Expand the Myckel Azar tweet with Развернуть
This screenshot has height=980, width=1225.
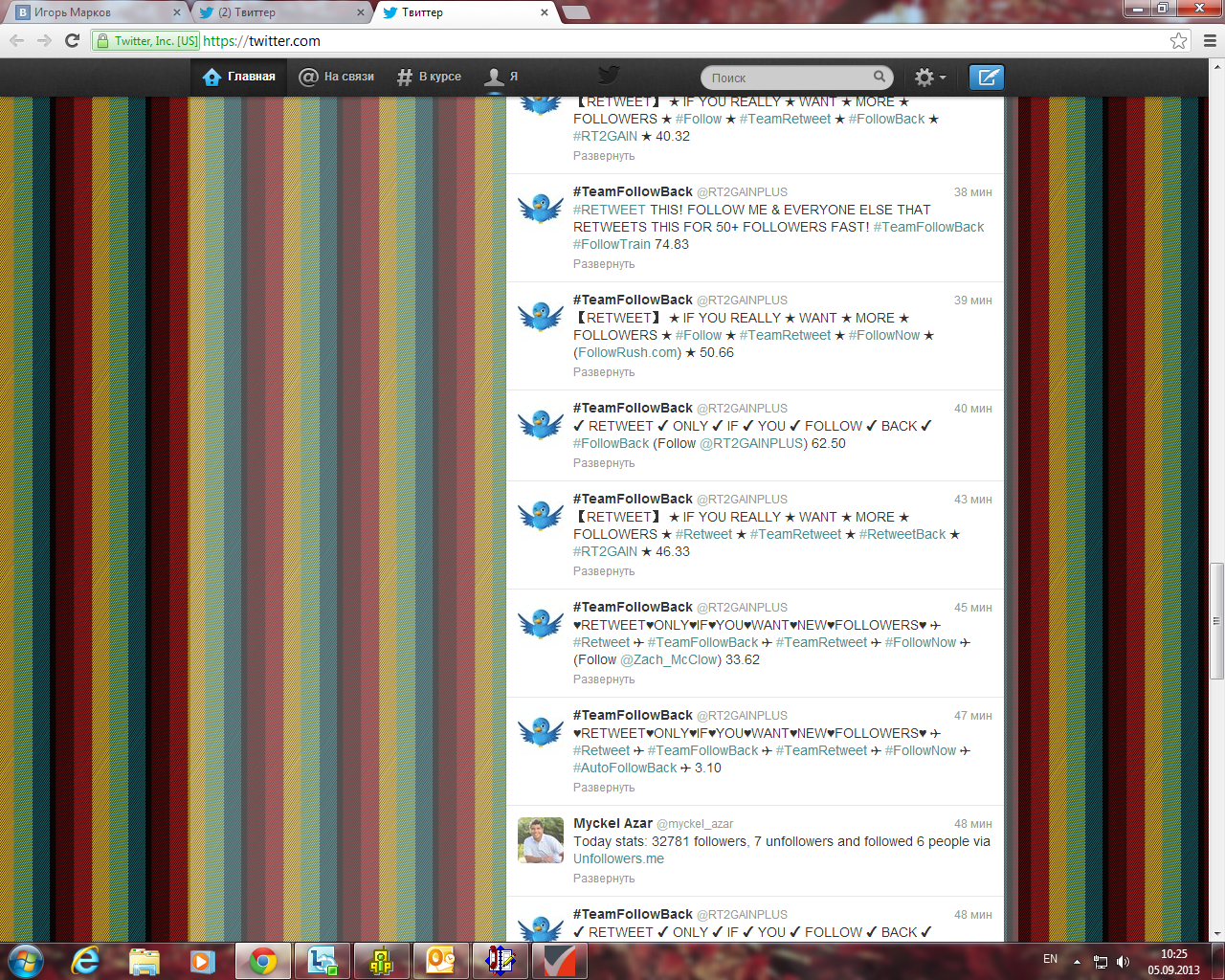[x=604, y=879]
